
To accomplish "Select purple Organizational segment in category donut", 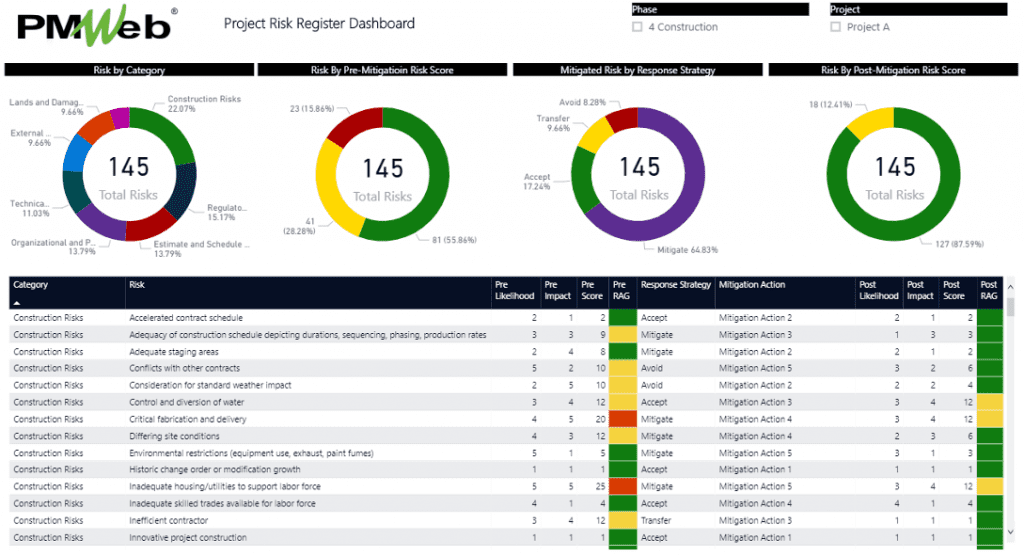I will 103,222.
